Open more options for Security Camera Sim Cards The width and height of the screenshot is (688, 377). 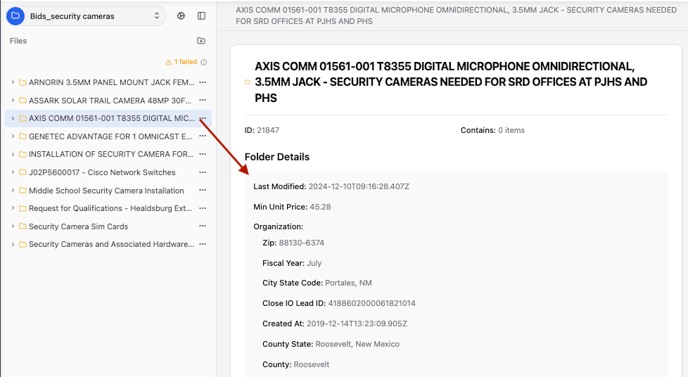pos(202,226)
